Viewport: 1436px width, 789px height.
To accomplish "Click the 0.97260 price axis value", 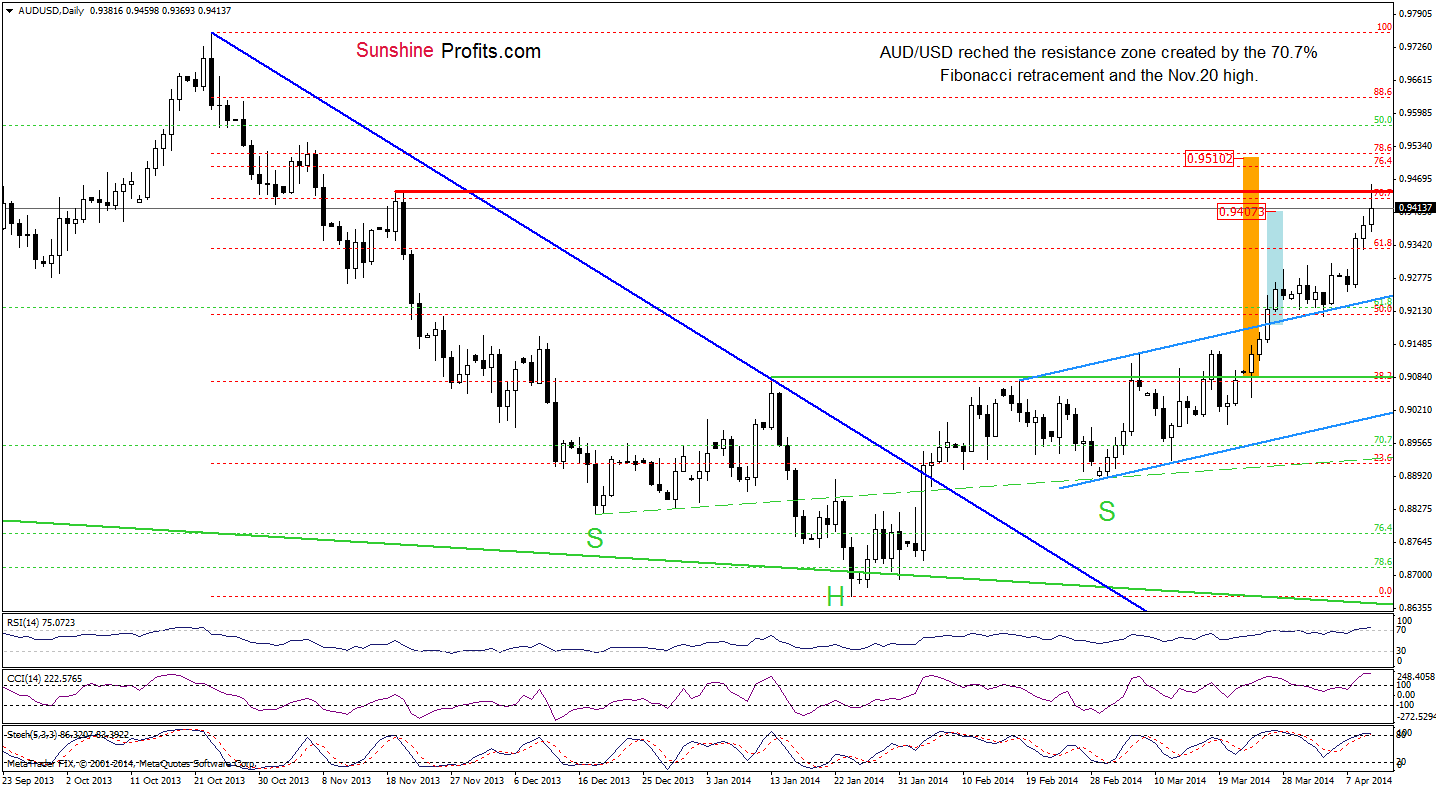I will tap(1416, 47).
